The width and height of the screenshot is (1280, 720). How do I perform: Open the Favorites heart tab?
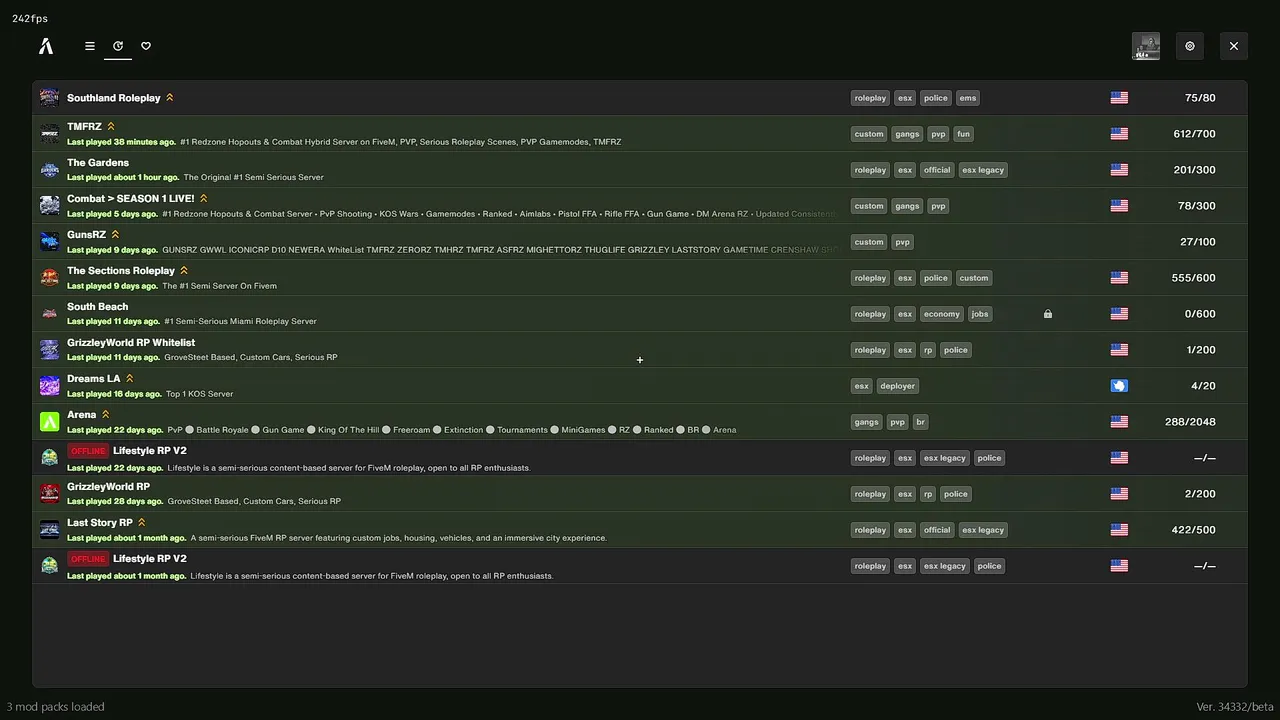(146, 46)
